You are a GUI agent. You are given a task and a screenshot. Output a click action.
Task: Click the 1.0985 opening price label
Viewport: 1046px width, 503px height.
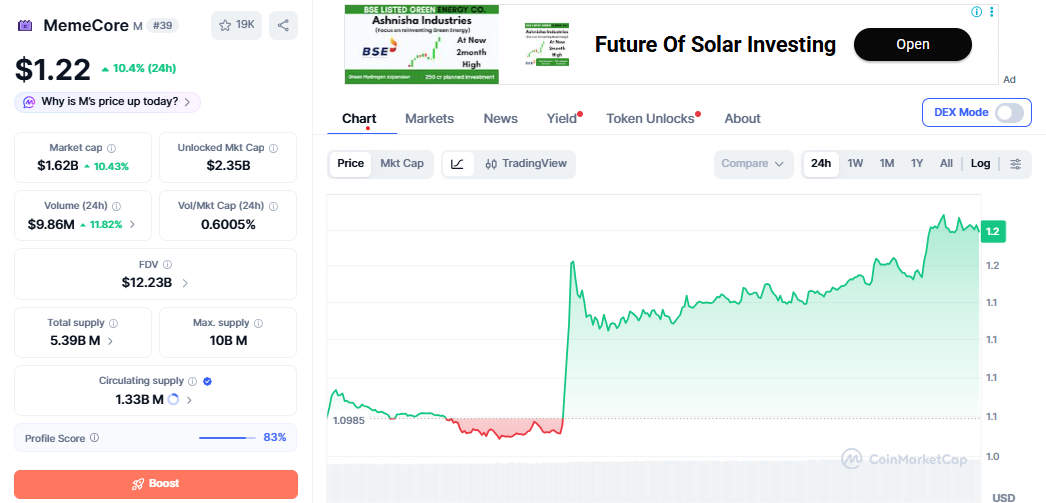[348, 420]
